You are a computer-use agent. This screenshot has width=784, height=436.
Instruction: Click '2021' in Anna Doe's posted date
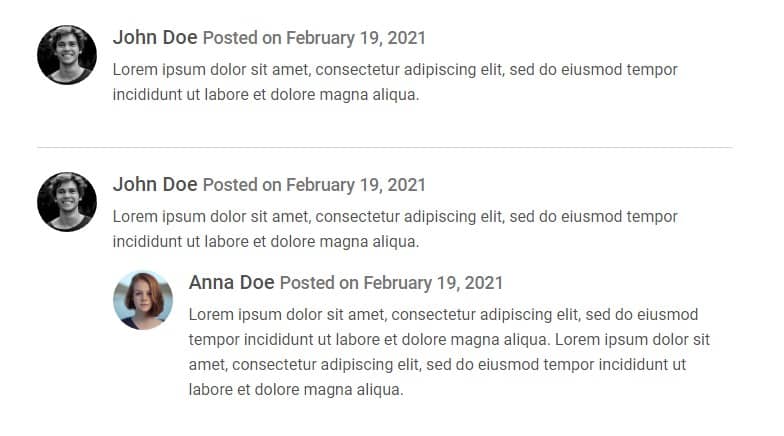click(484, 283)
